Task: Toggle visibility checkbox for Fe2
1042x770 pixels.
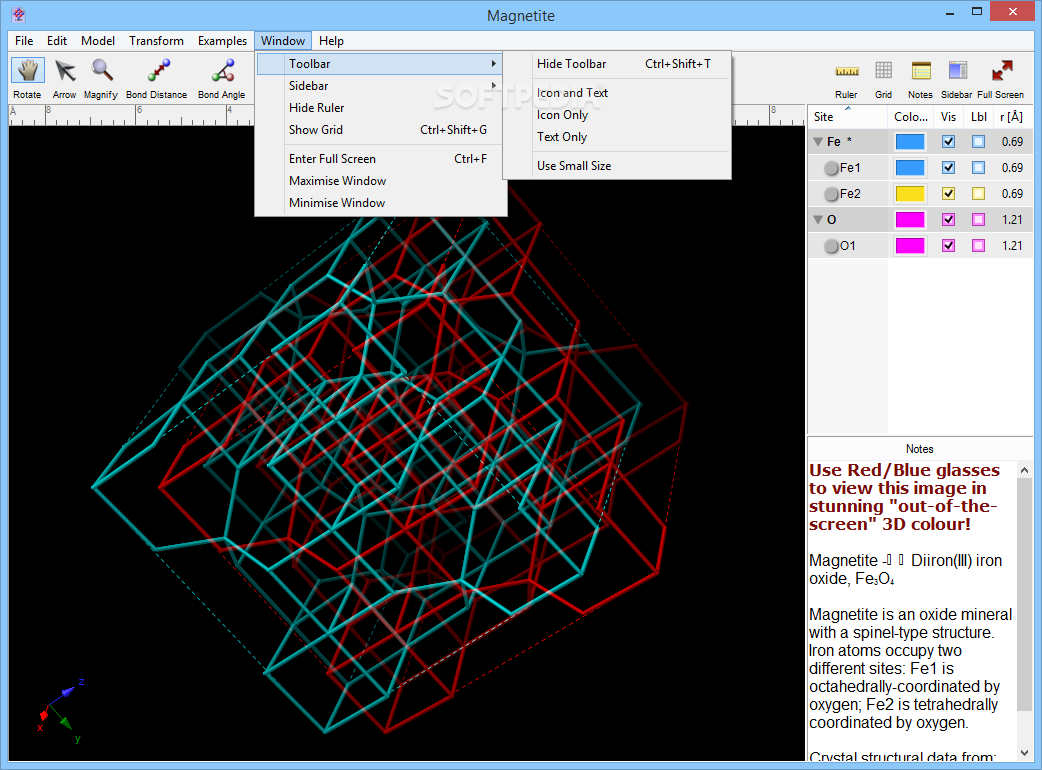Action: (x=948, y=193)
